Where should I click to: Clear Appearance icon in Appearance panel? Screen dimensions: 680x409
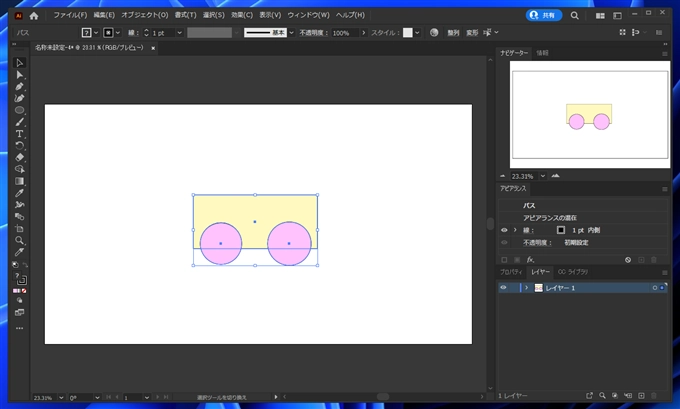tap(628, 260)
